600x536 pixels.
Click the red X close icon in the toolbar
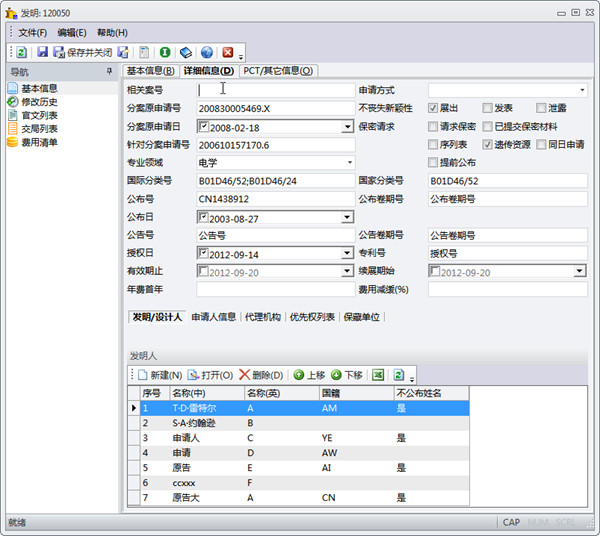(x=228, y=52)
